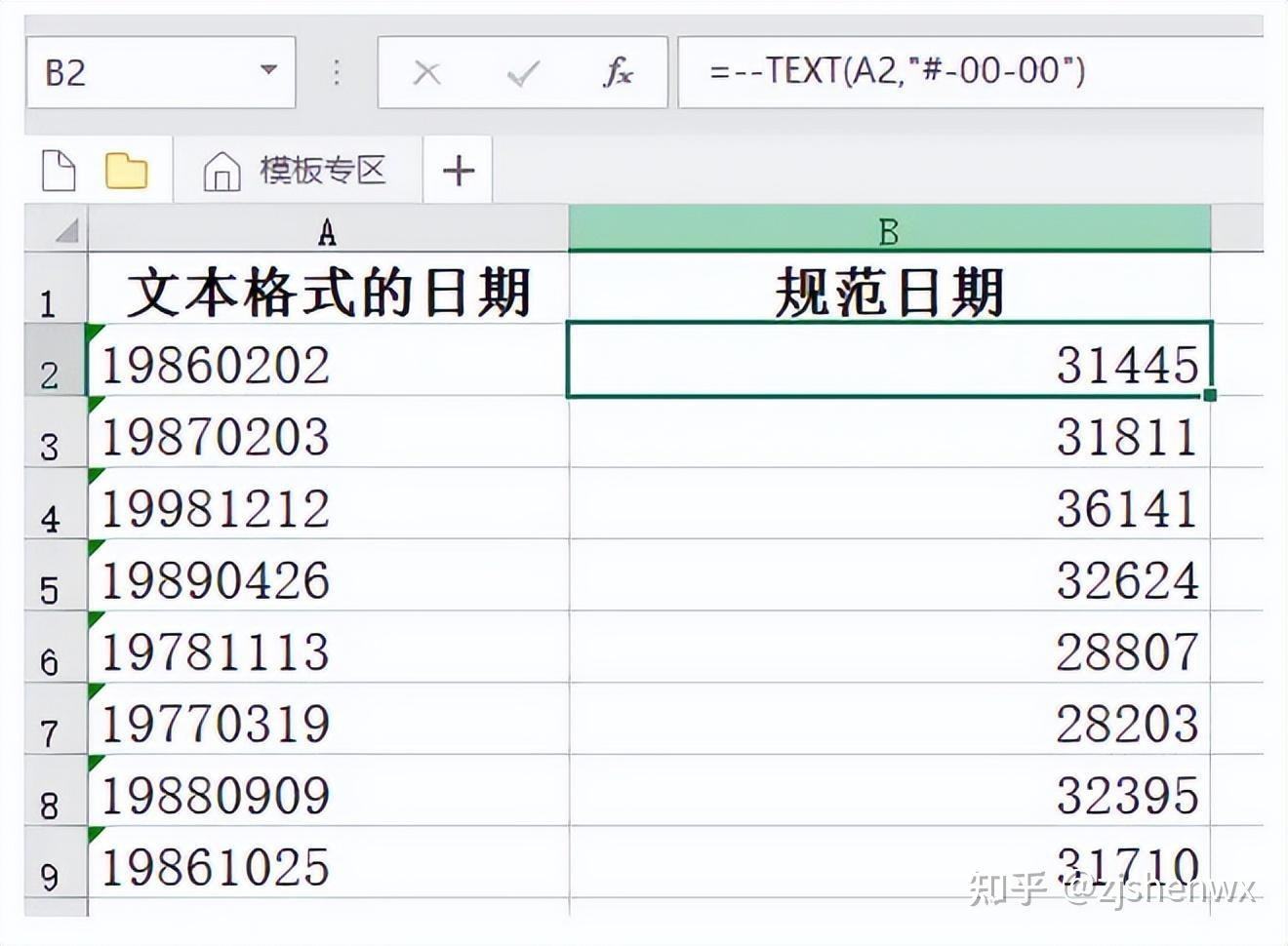
Task: Select cell with value 32395
Action: [x=889, y=791]
